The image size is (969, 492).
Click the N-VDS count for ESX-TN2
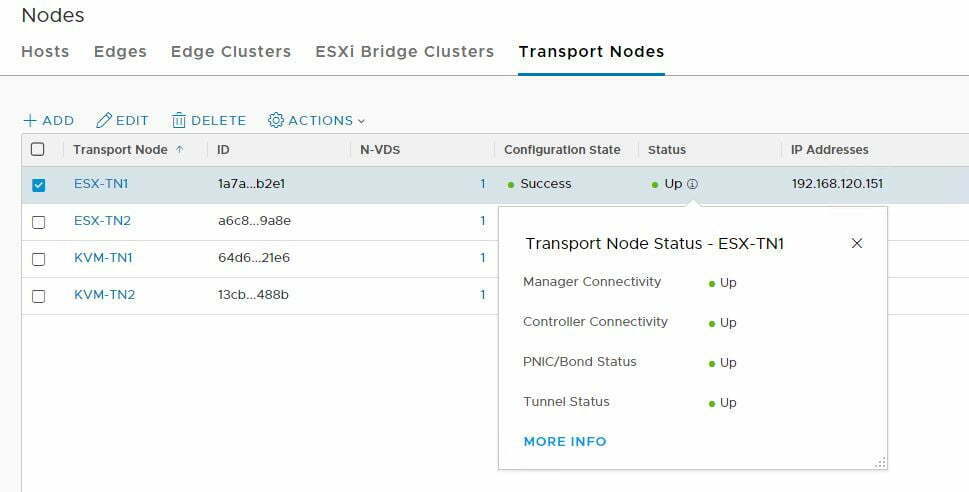coord(483,221)
